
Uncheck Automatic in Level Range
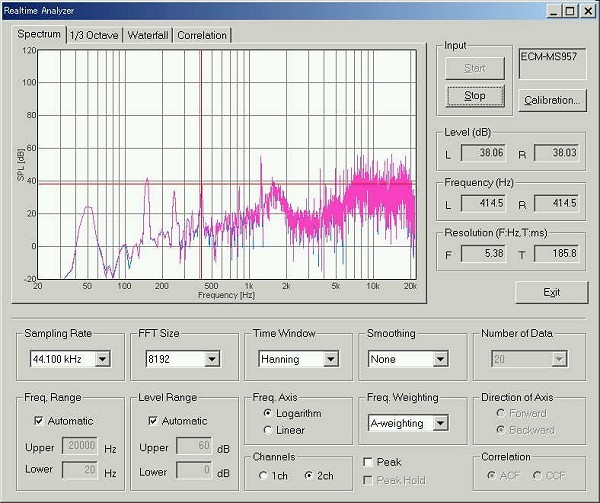153,421
